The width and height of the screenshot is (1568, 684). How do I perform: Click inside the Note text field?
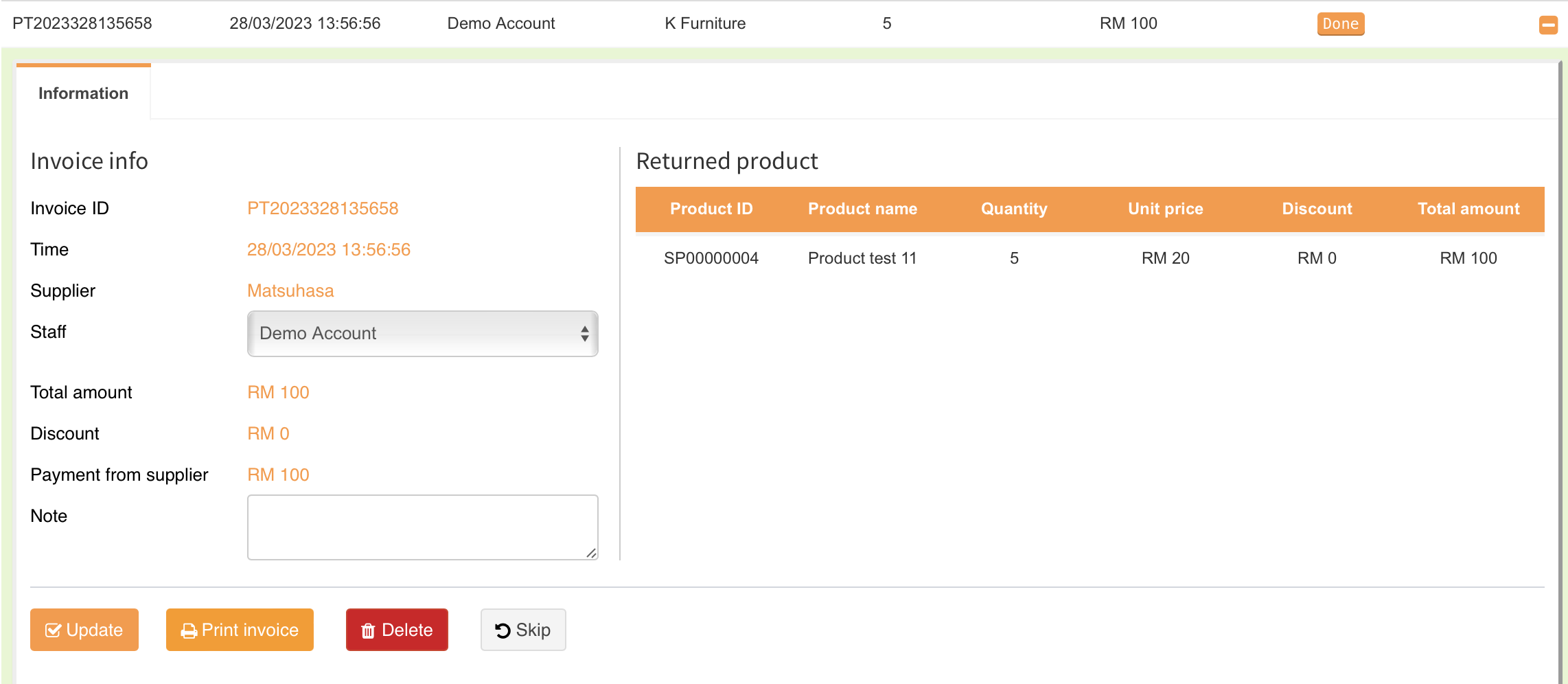422,527
